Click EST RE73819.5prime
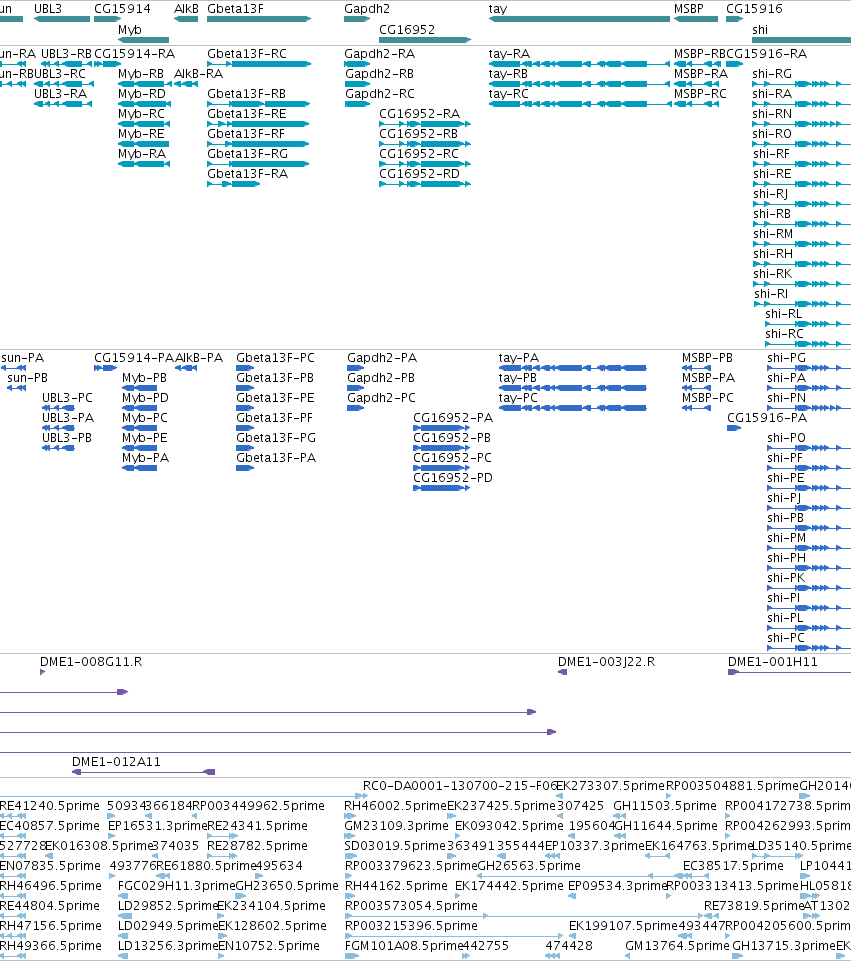This screenshot has width=851, height=961. tap(753, 906)
